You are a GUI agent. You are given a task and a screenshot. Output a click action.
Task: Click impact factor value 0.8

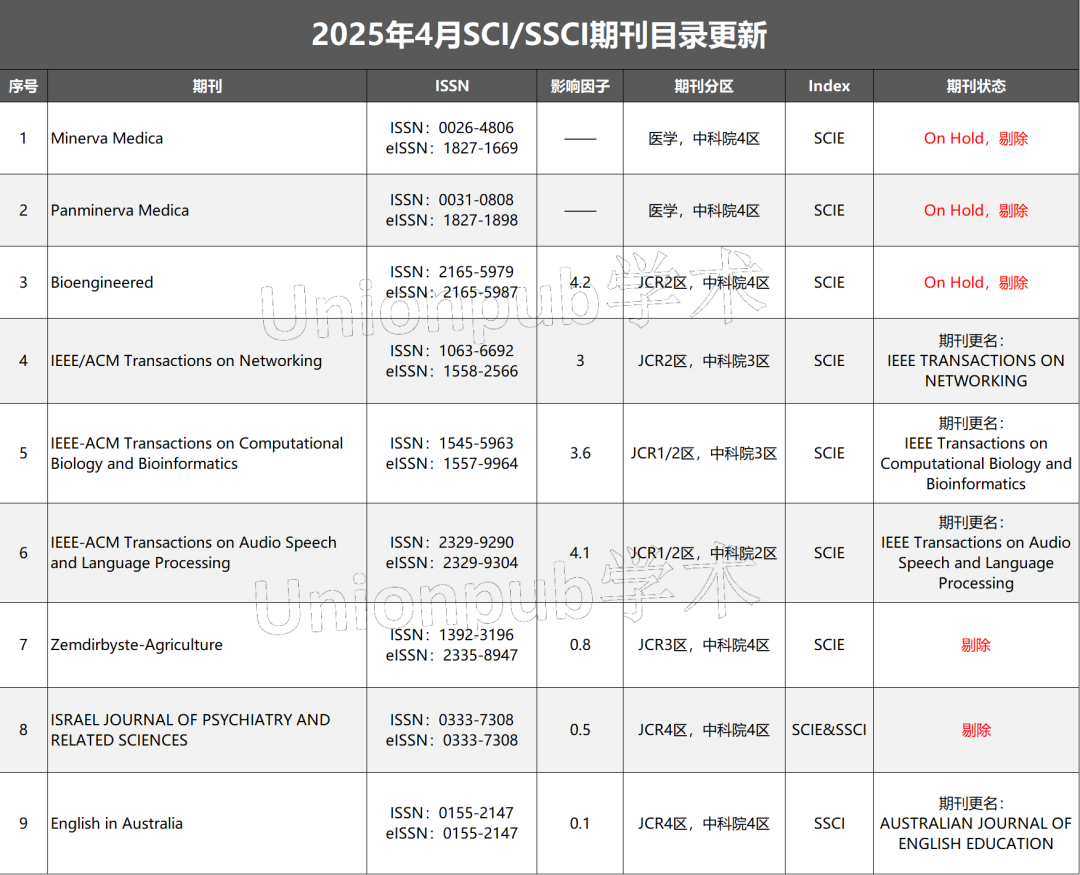(x=580, y=645)
